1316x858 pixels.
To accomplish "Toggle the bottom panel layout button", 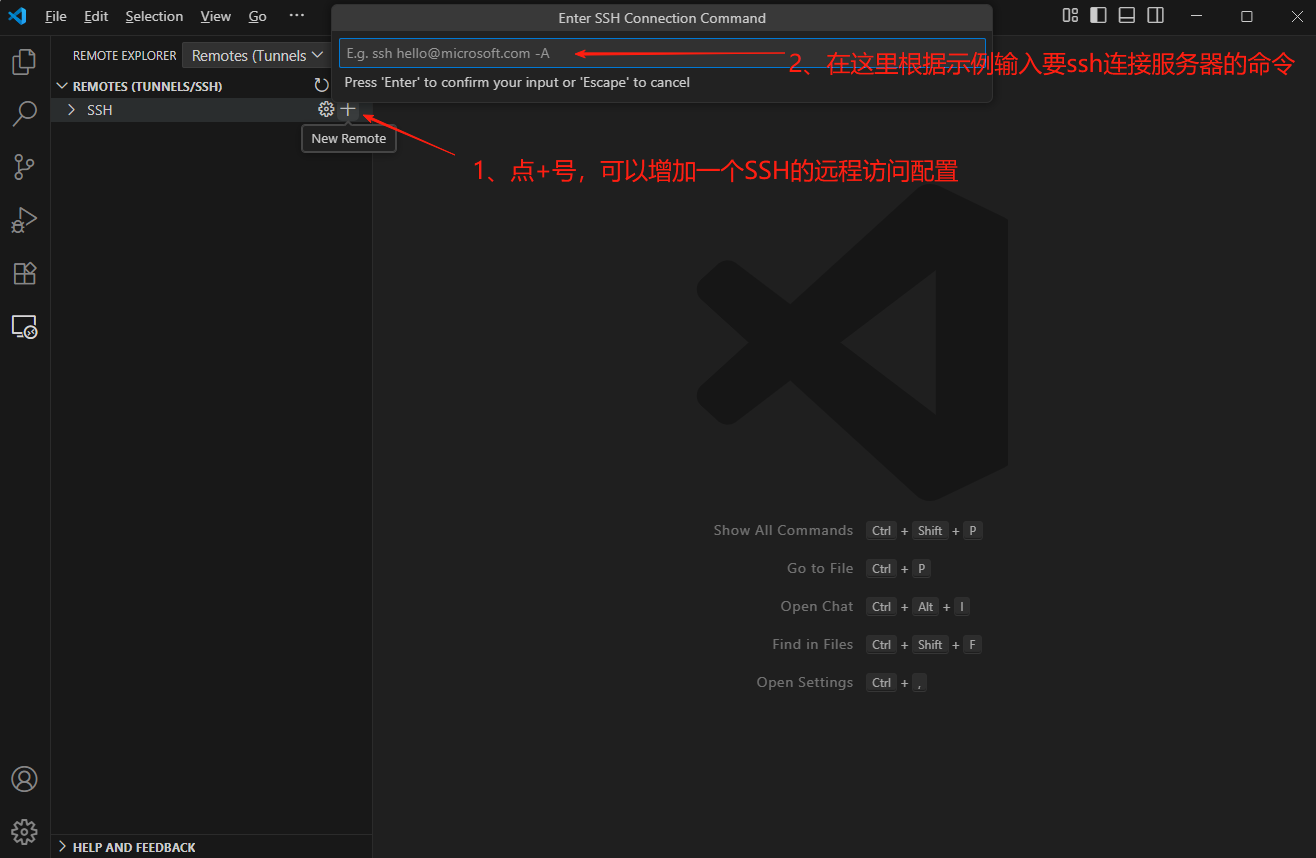I will [1126, 16].
